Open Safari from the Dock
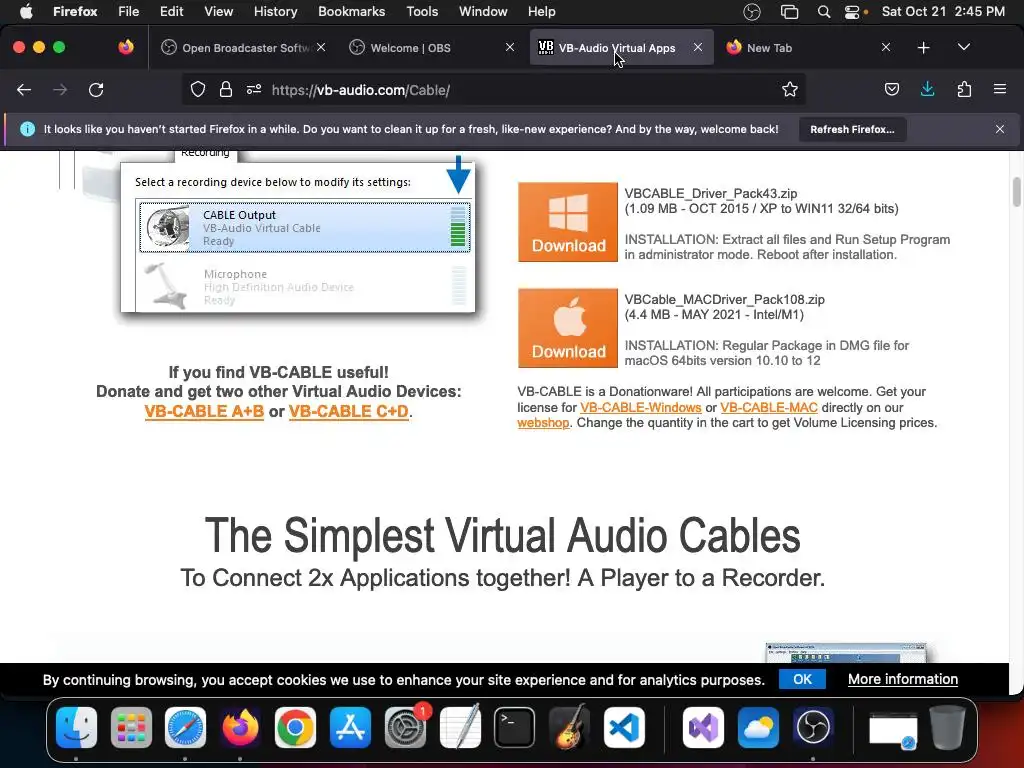Viewport: 1024px width, 768px height. coord(185,728)
